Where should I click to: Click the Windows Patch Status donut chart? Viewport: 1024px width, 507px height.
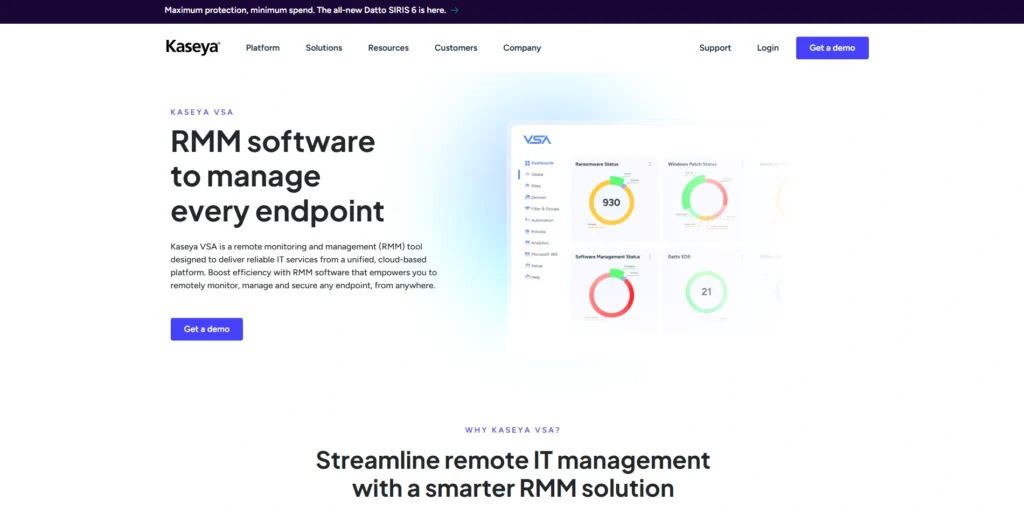(704, 198)
